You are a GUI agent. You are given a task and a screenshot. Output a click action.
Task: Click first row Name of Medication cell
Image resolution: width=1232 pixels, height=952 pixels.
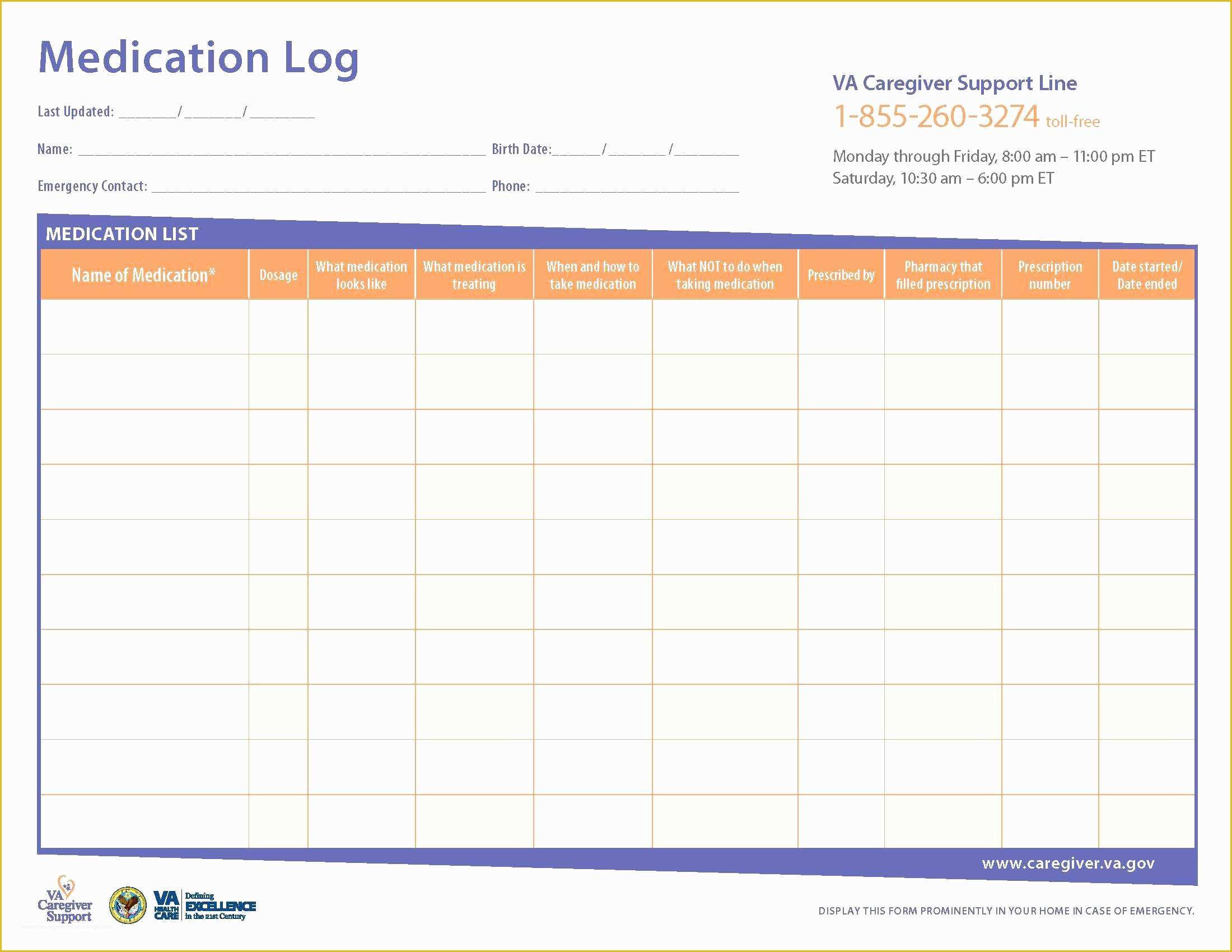144,326
